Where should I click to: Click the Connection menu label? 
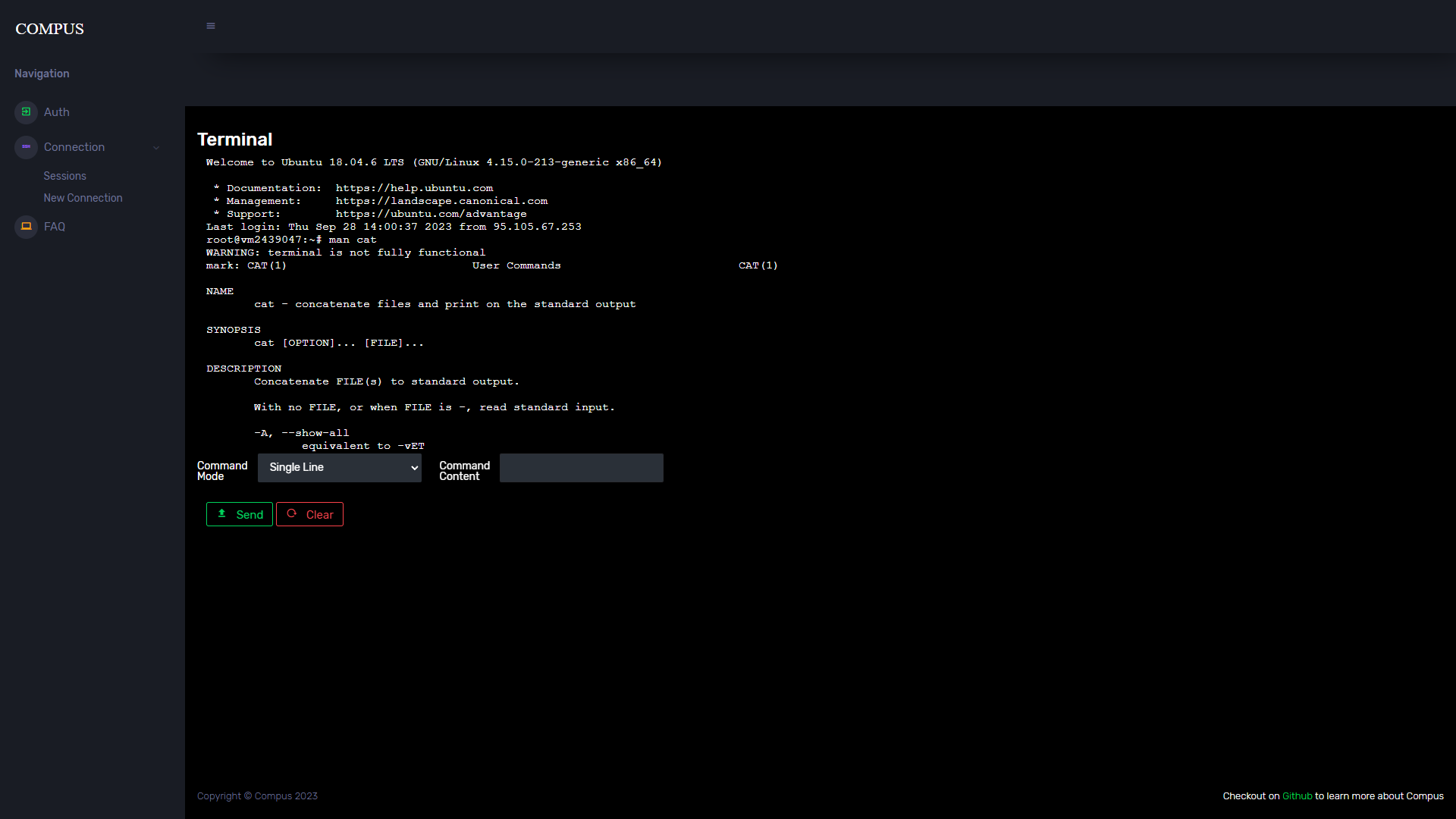click(74, 147)
